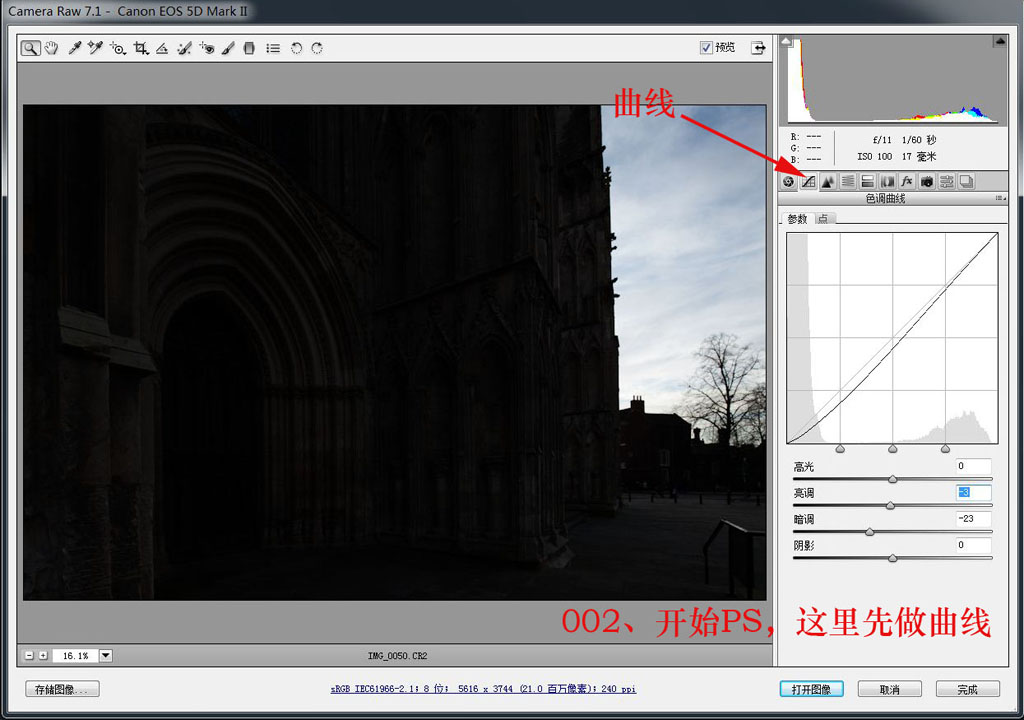The height and width of the screenshot is (720, 1024).
Task: Zoom in with the plus button
Action: (43, 655)
